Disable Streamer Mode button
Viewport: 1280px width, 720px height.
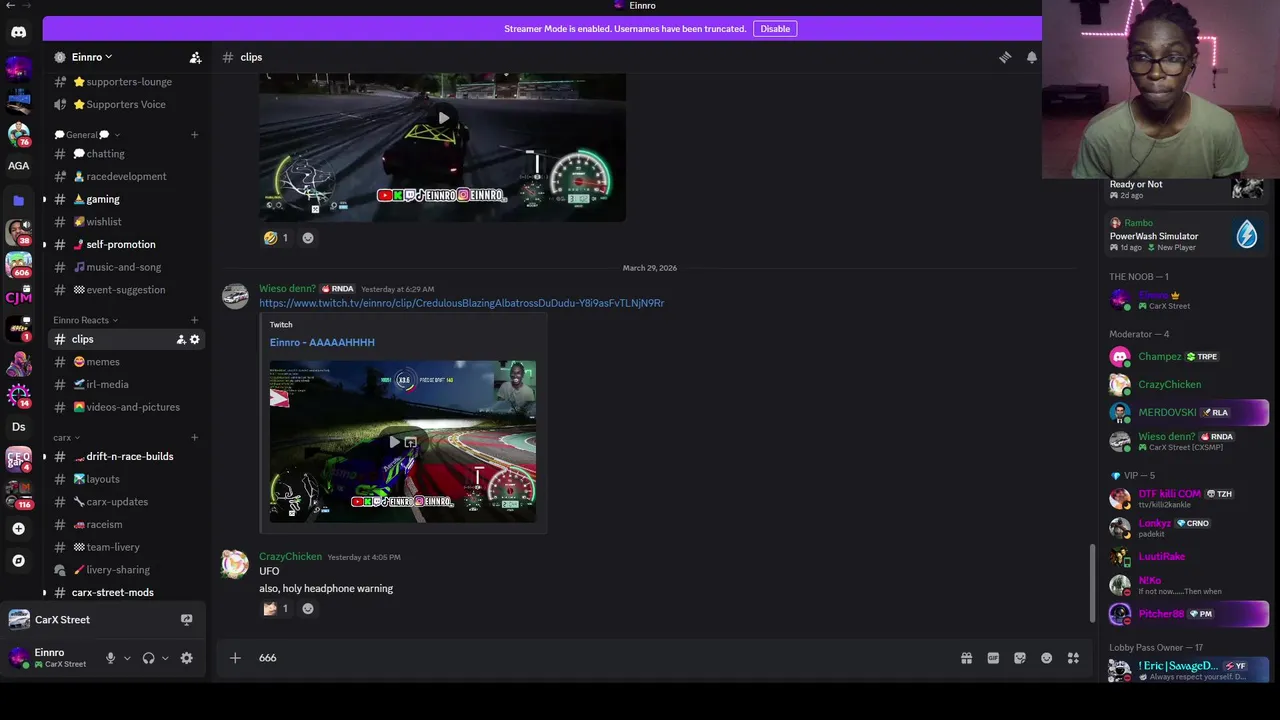coord(775,28)
